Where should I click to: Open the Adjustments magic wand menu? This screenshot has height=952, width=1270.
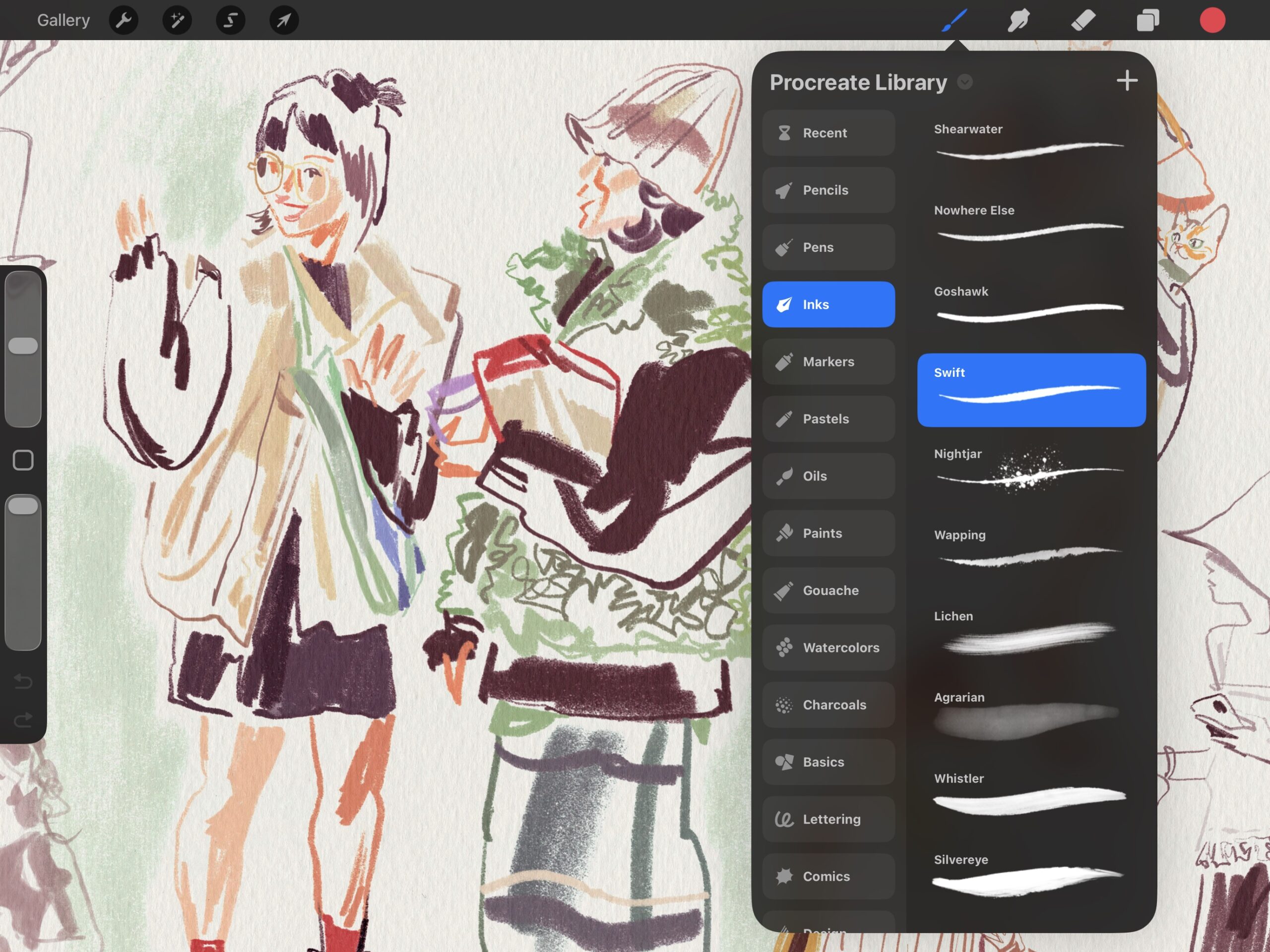pyautogui.click(x=177, y=21)
